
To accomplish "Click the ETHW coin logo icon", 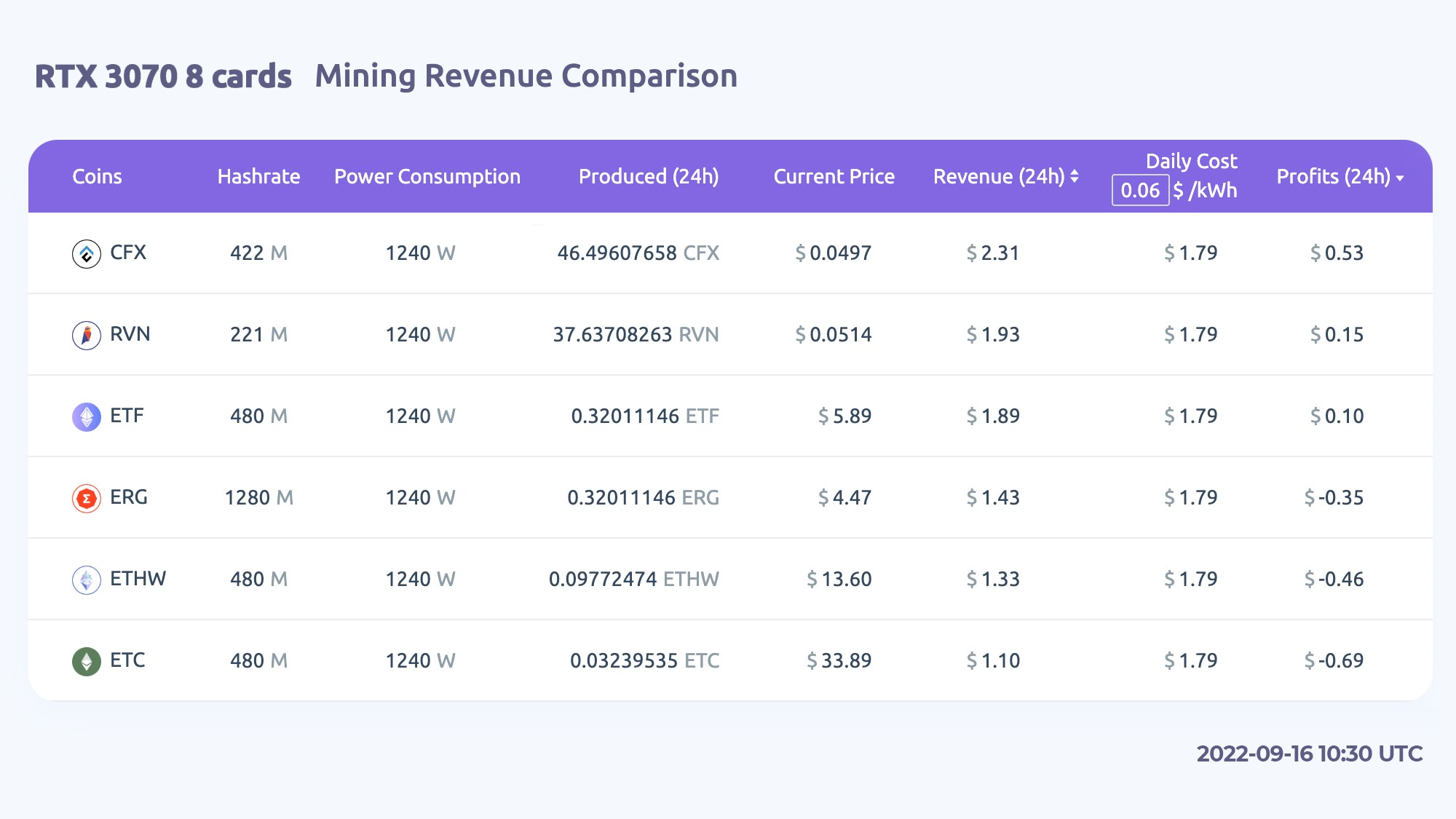I will click(87, 580).
